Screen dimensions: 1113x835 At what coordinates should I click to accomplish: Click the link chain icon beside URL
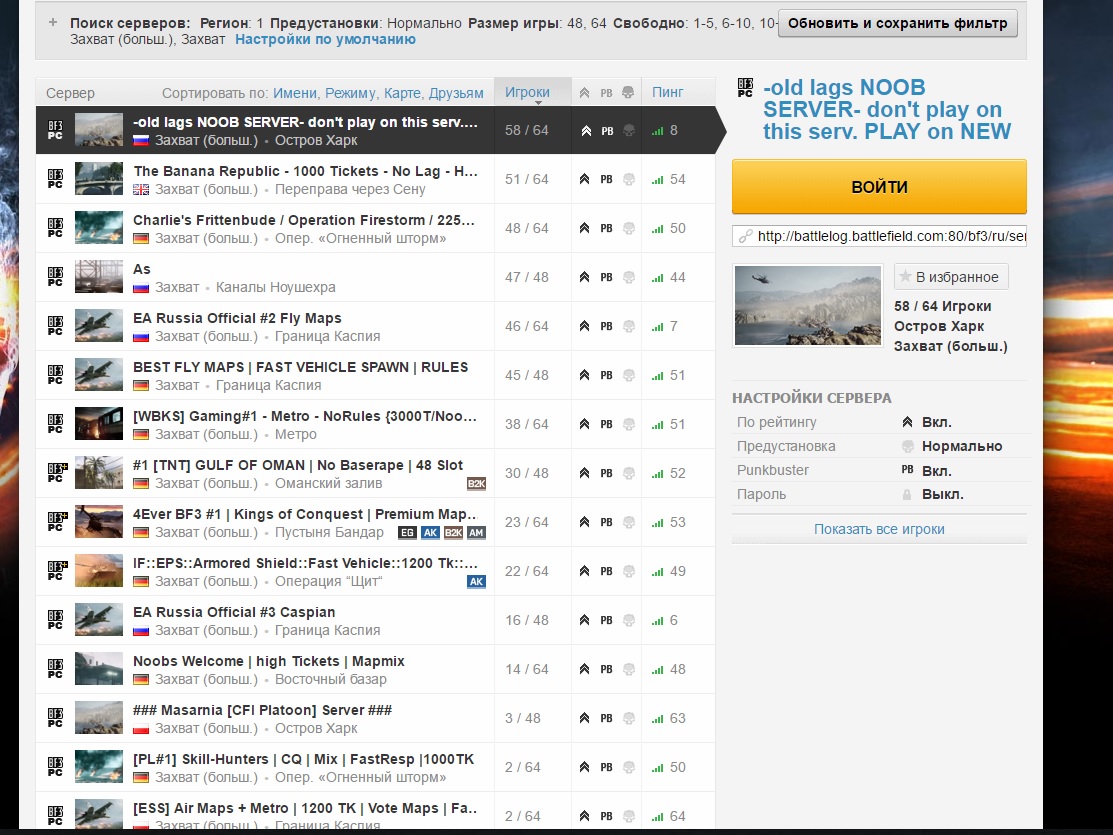pos(745,236)
